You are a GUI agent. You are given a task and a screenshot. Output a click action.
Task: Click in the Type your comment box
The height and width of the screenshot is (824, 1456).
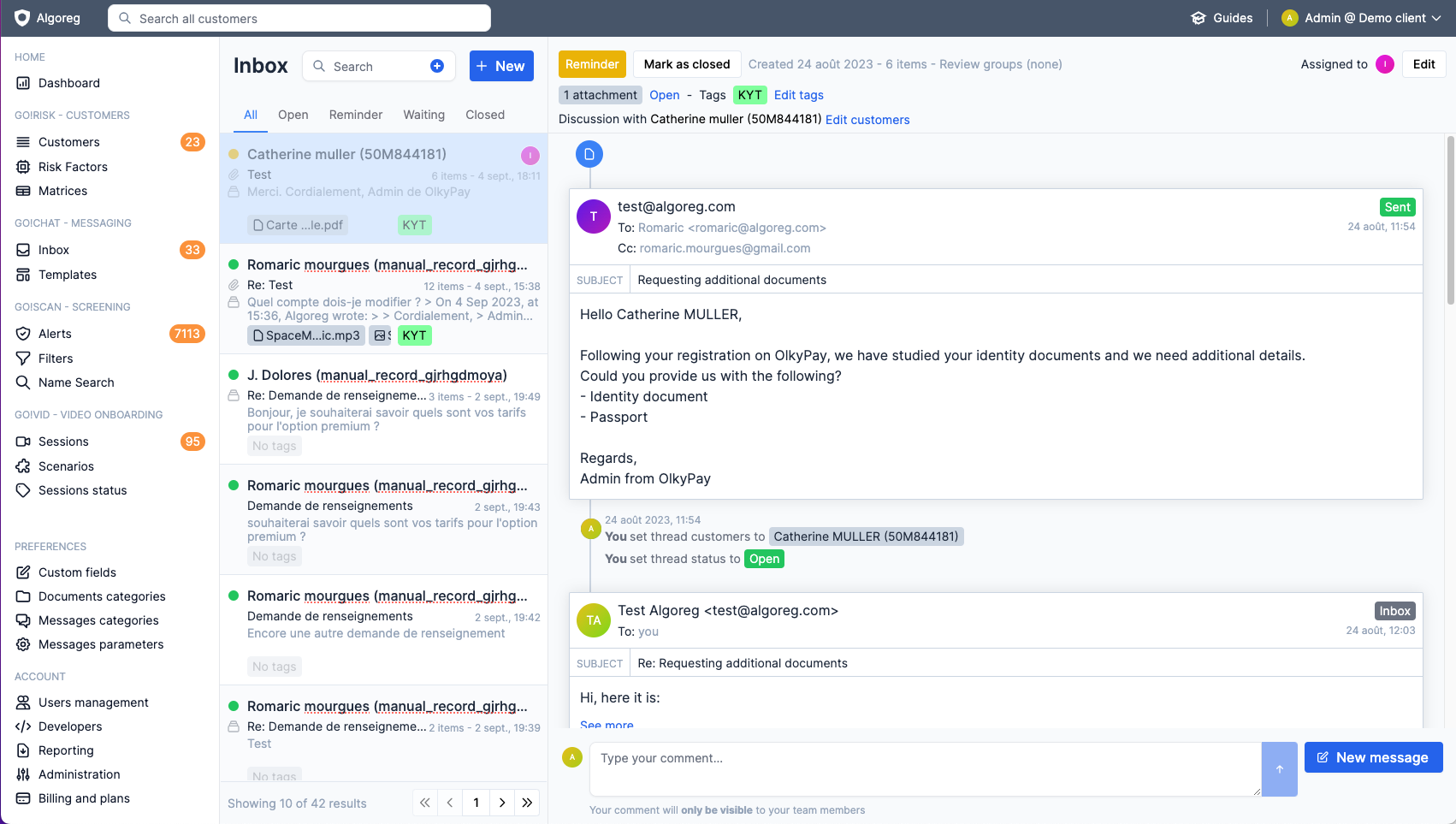click(x=925, y=769)
